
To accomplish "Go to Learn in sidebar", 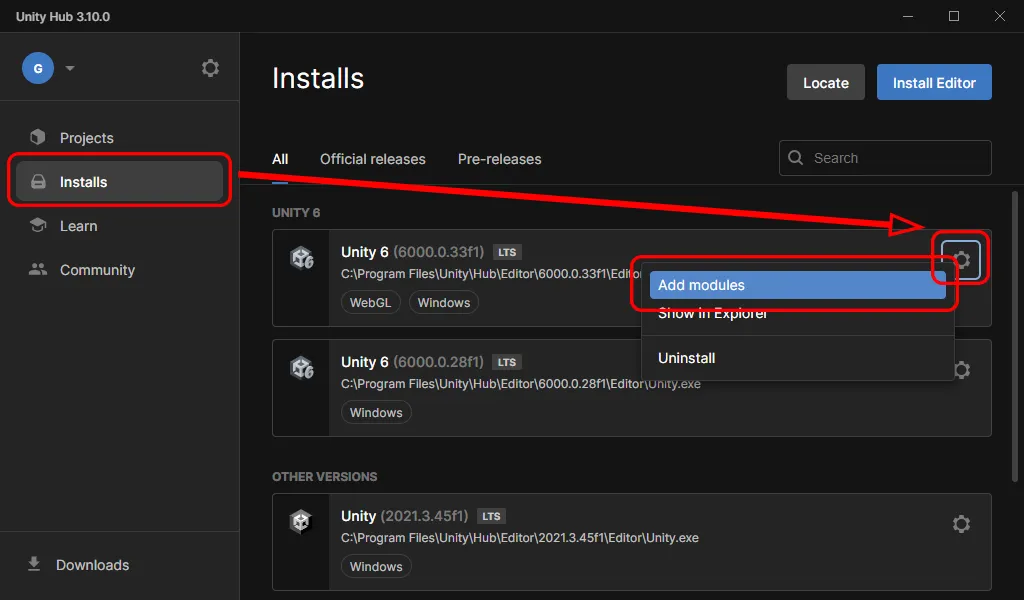I will click(78, 226).
